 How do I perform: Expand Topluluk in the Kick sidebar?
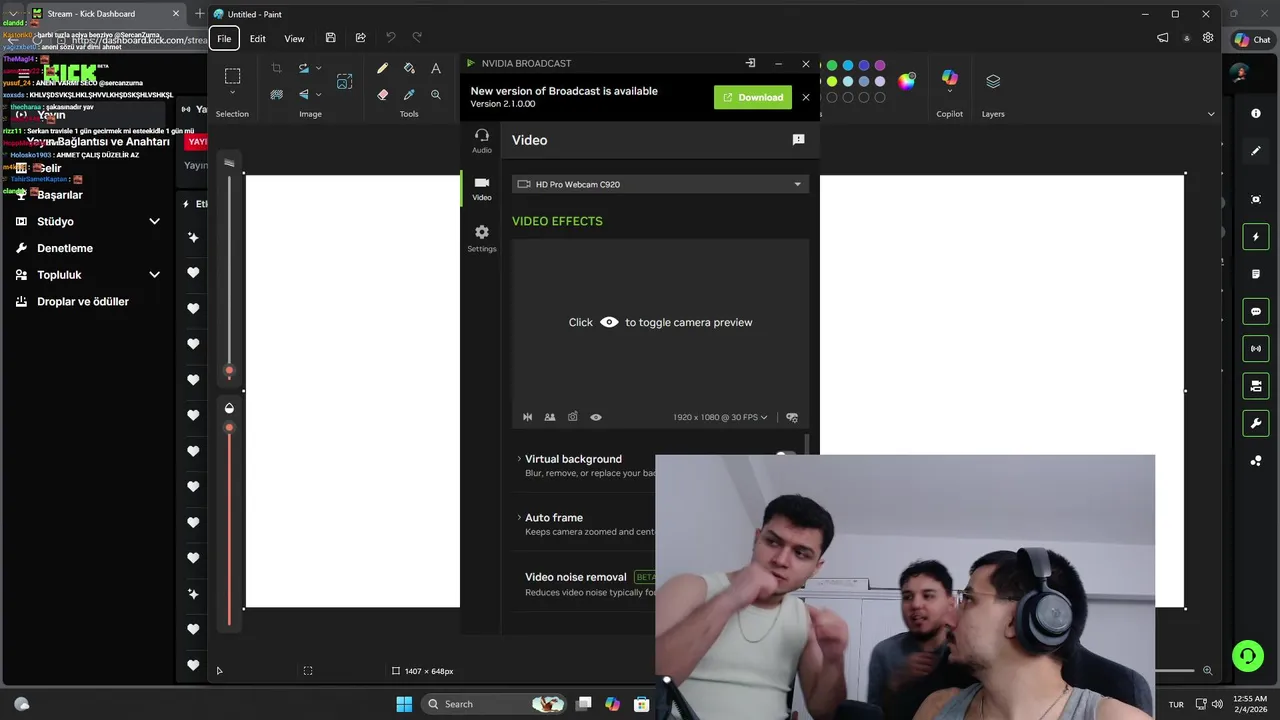154,274
